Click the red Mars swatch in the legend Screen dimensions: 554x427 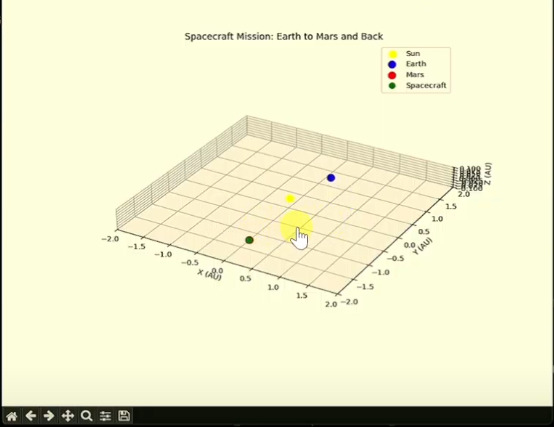click(x=392, y=75)
